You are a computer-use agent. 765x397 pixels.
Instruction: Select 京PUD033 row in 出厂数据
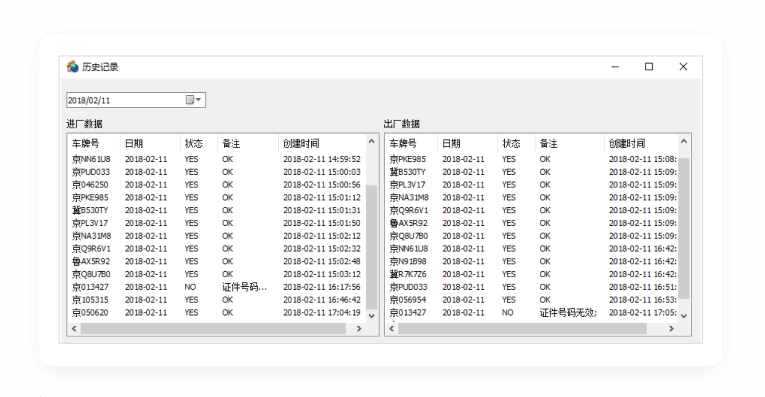point(532,287)
